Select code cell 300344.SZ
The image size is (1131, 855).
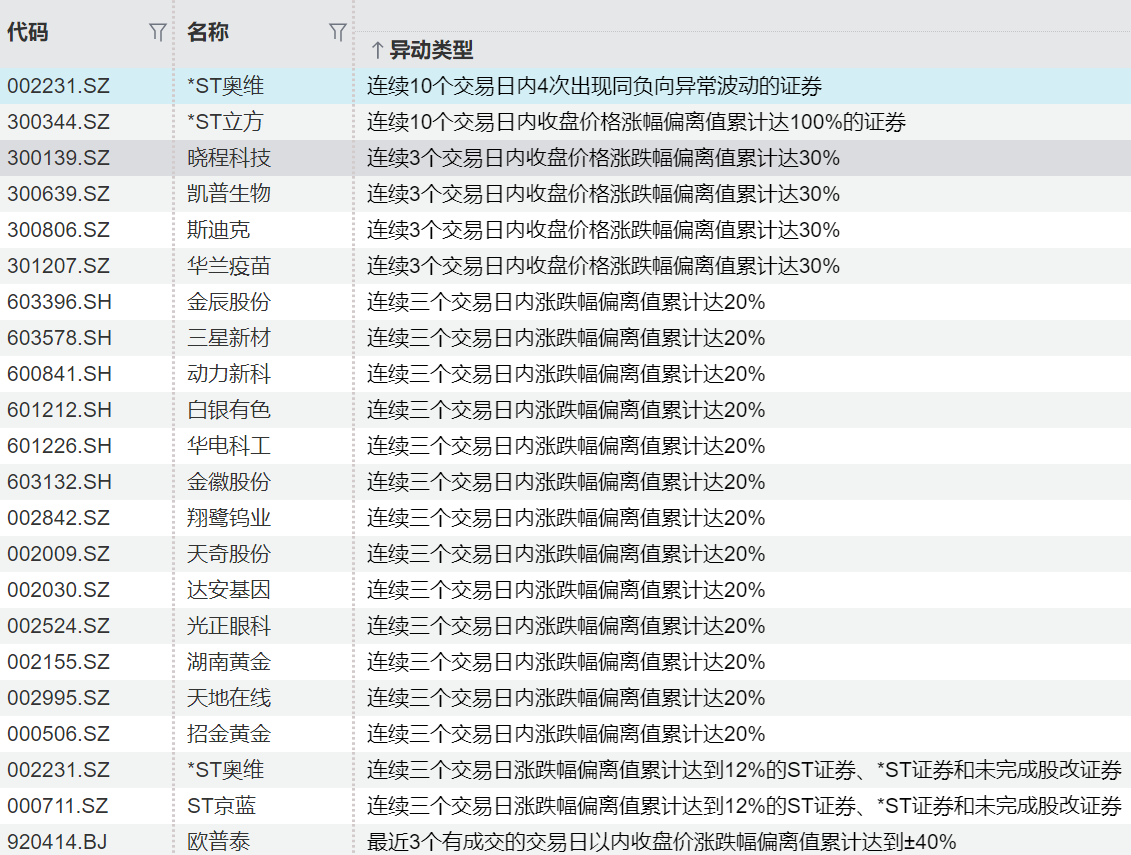[x=58, y=122]
